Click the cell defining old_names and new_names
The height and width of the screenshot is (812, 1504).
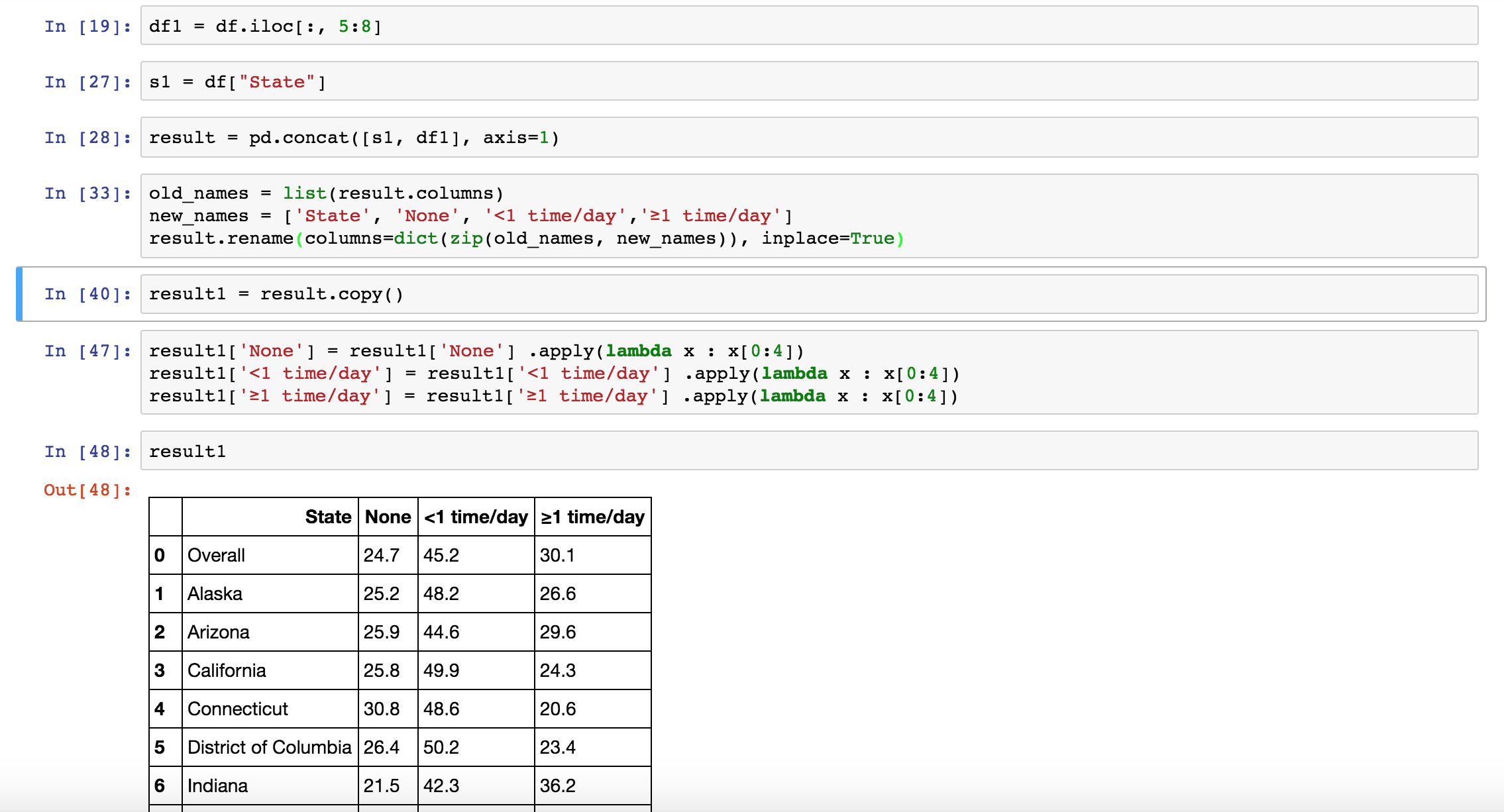click(x=808, y=216)
